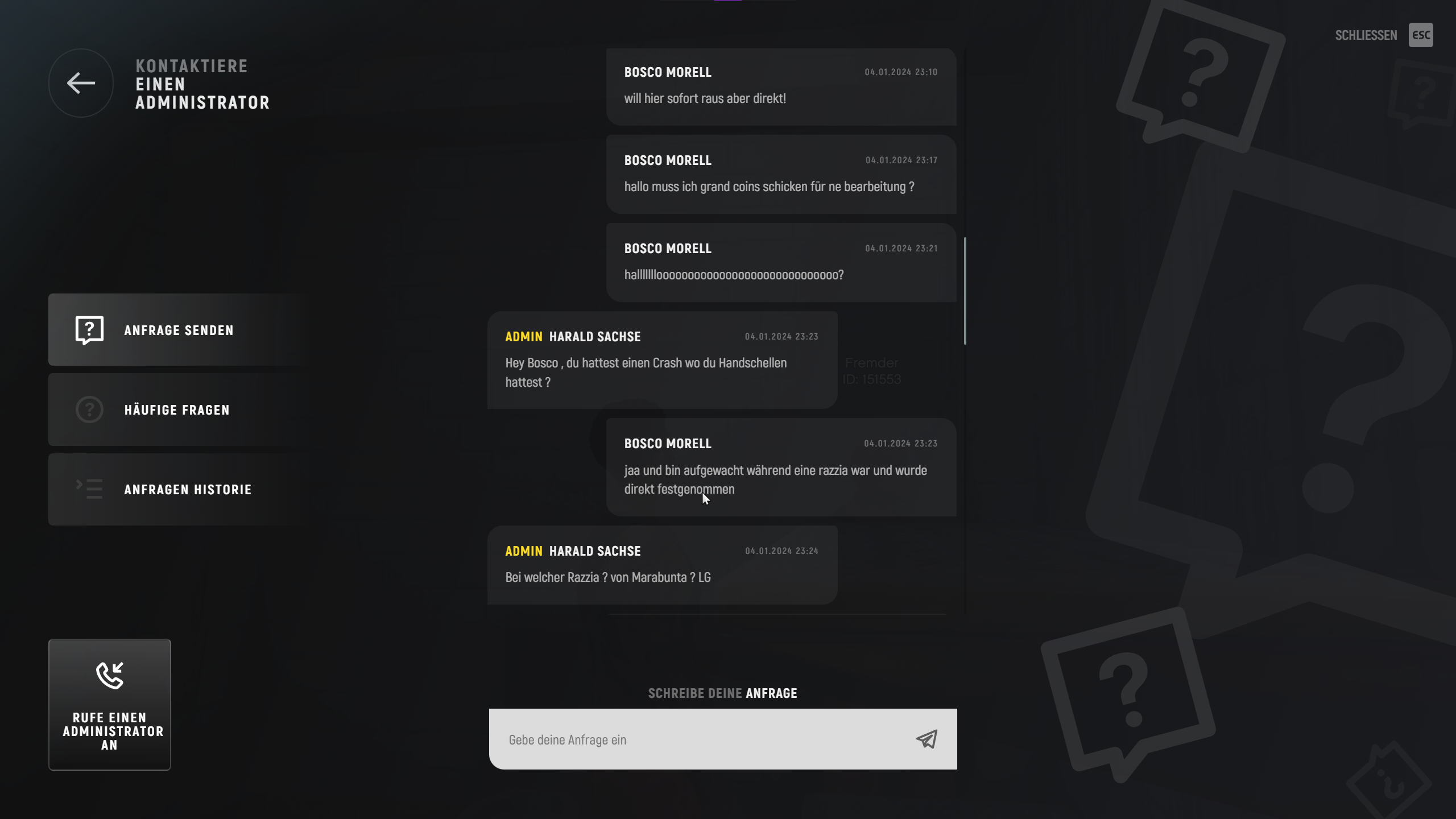This screenshot has width=1456, height=819.
Task: Click the Anfragen Historie list icon
Action: click(89, 489)
